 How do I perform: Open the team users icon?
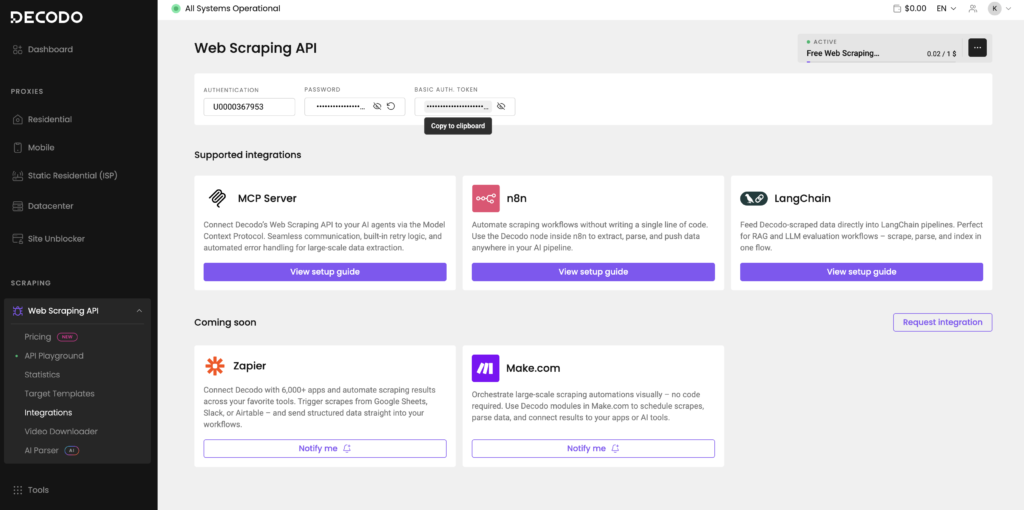970,8
